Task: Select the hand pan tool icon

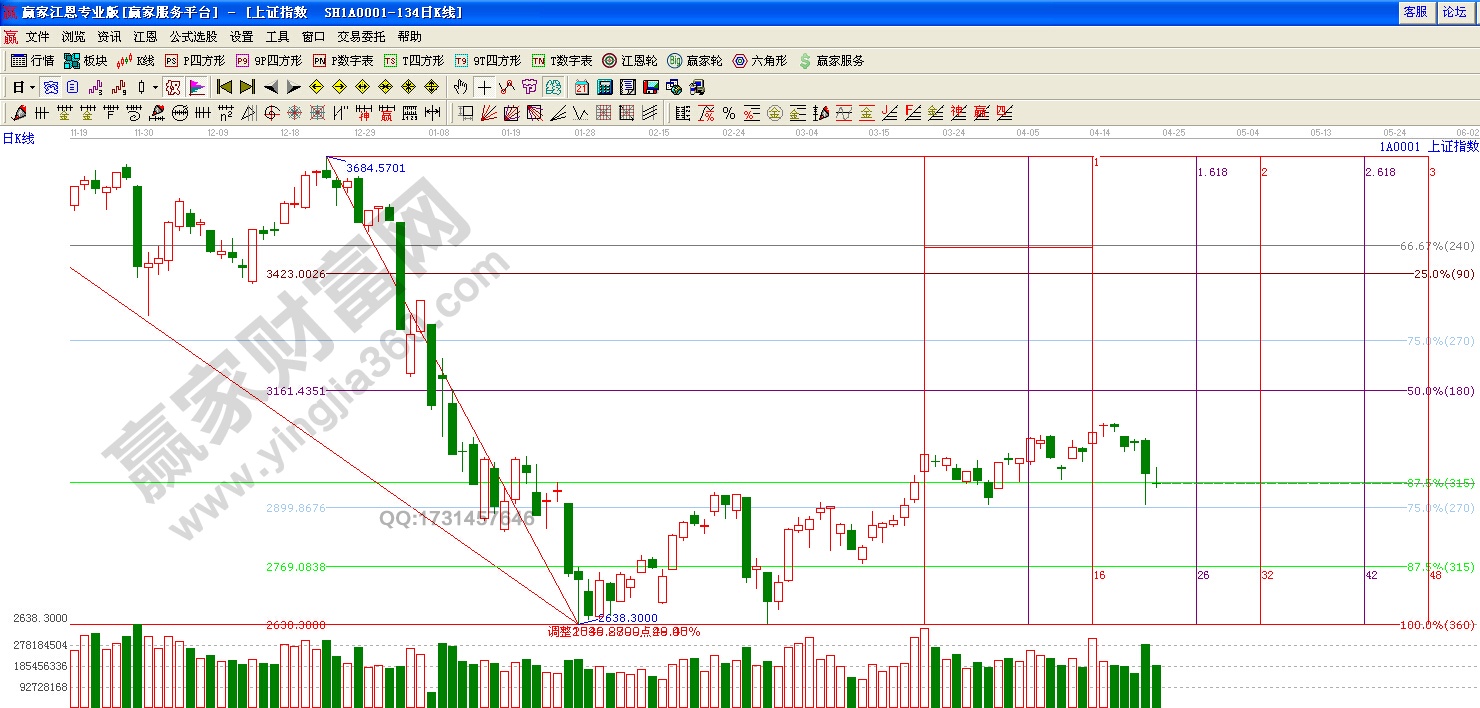Action: pyautogui.click(x=460, y=87)
